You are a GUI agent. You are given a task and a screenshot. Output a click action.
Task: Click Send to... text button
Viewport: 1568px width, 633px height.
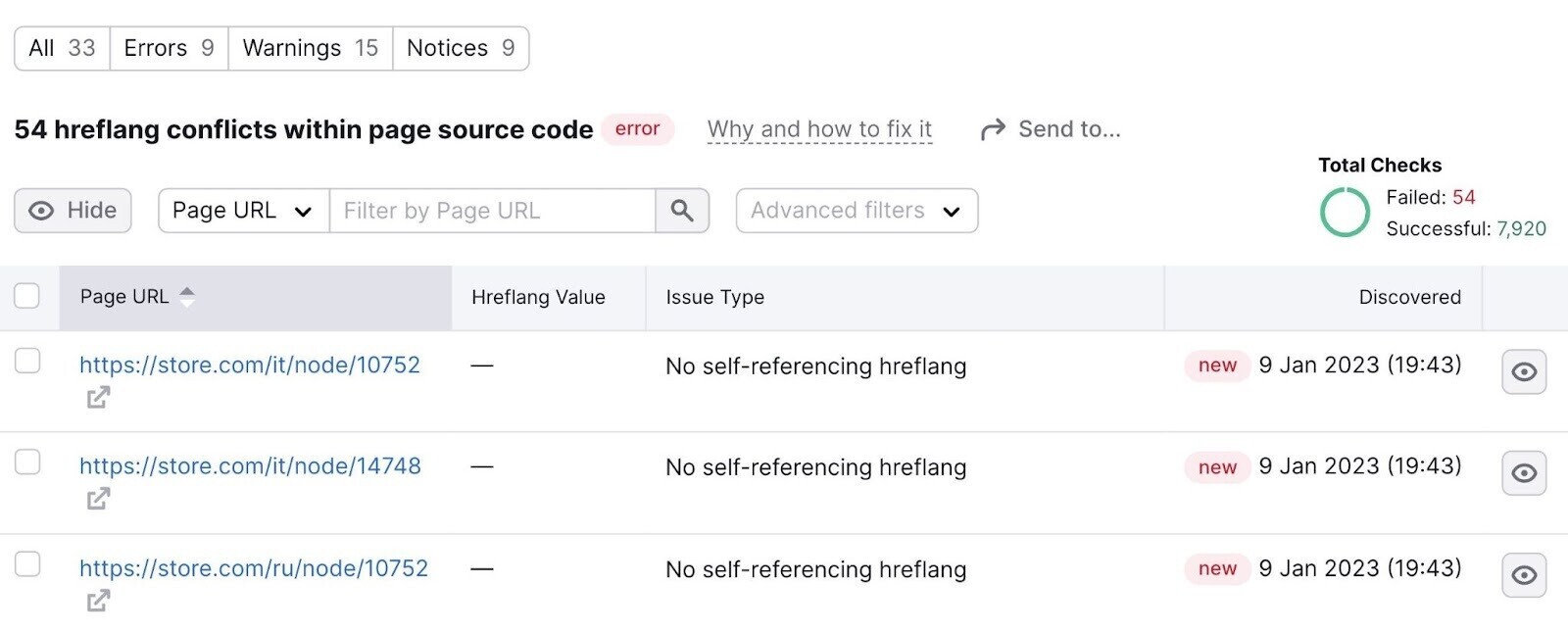[x=1069, y=129]
